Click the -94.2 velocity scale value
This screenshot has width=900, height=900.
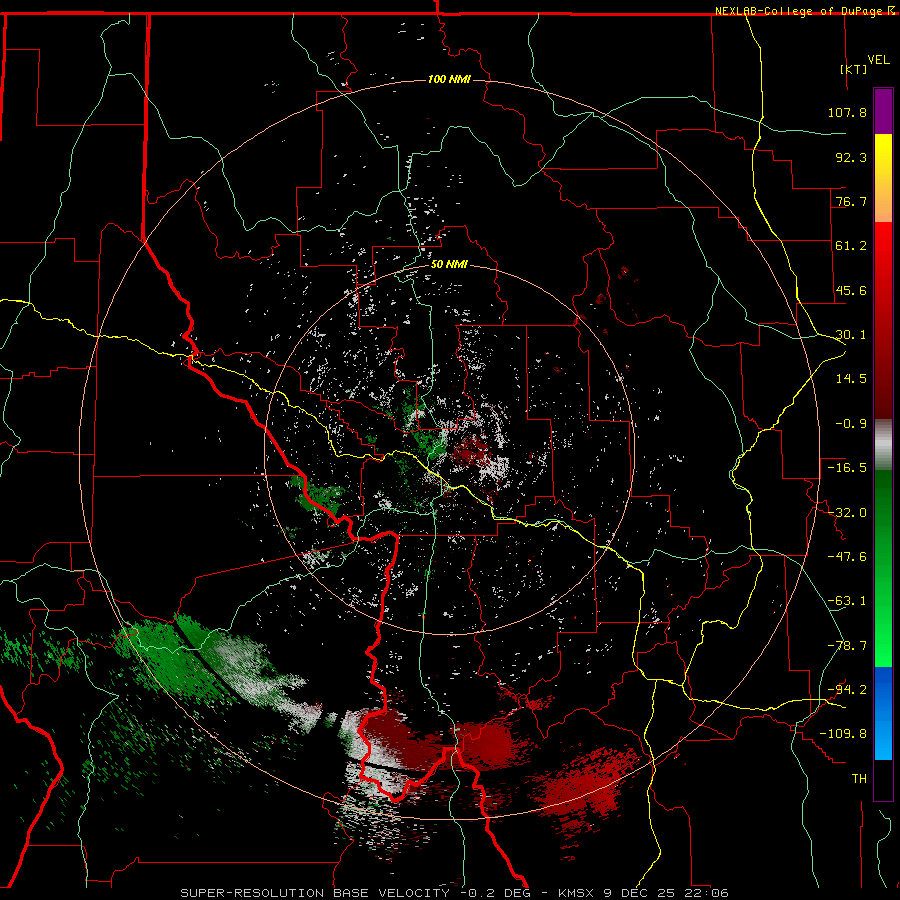tap(847, 690)
